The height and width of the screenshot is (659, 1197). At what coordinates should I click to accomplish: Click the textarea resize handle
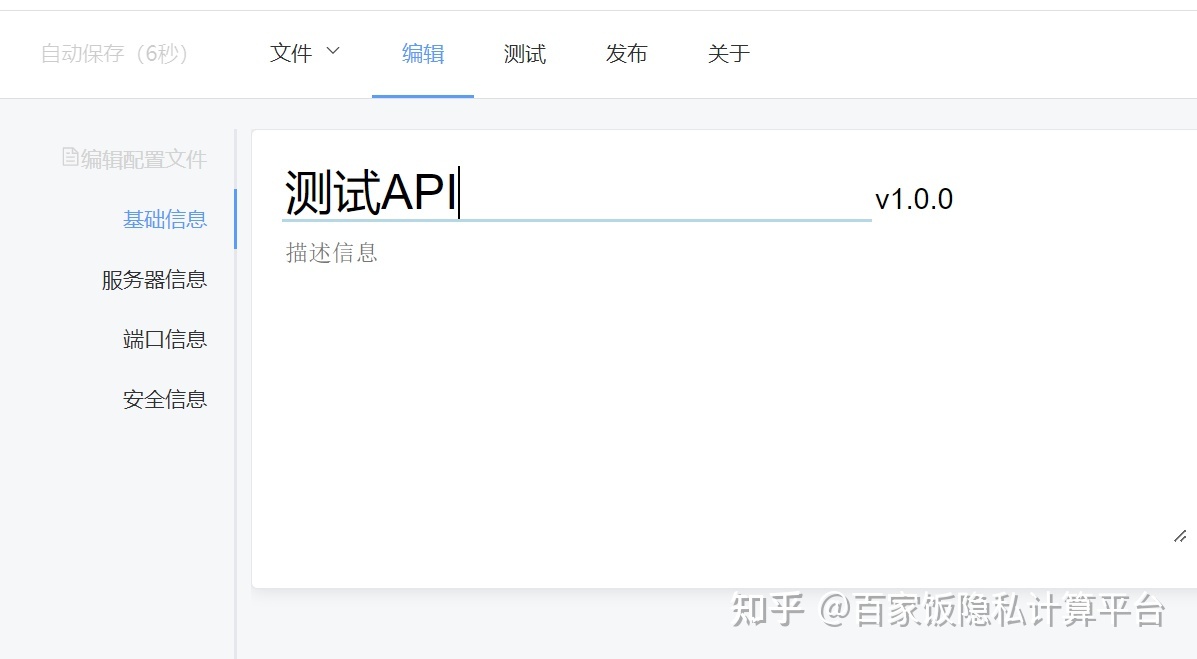click(x=1180, y=537)
